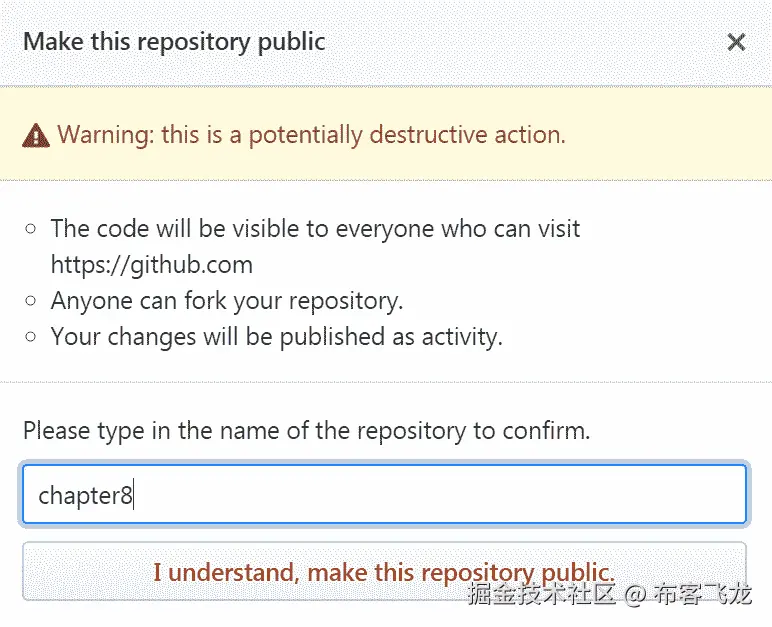Click the 布客飞龙 watermark name

[702, 595]
